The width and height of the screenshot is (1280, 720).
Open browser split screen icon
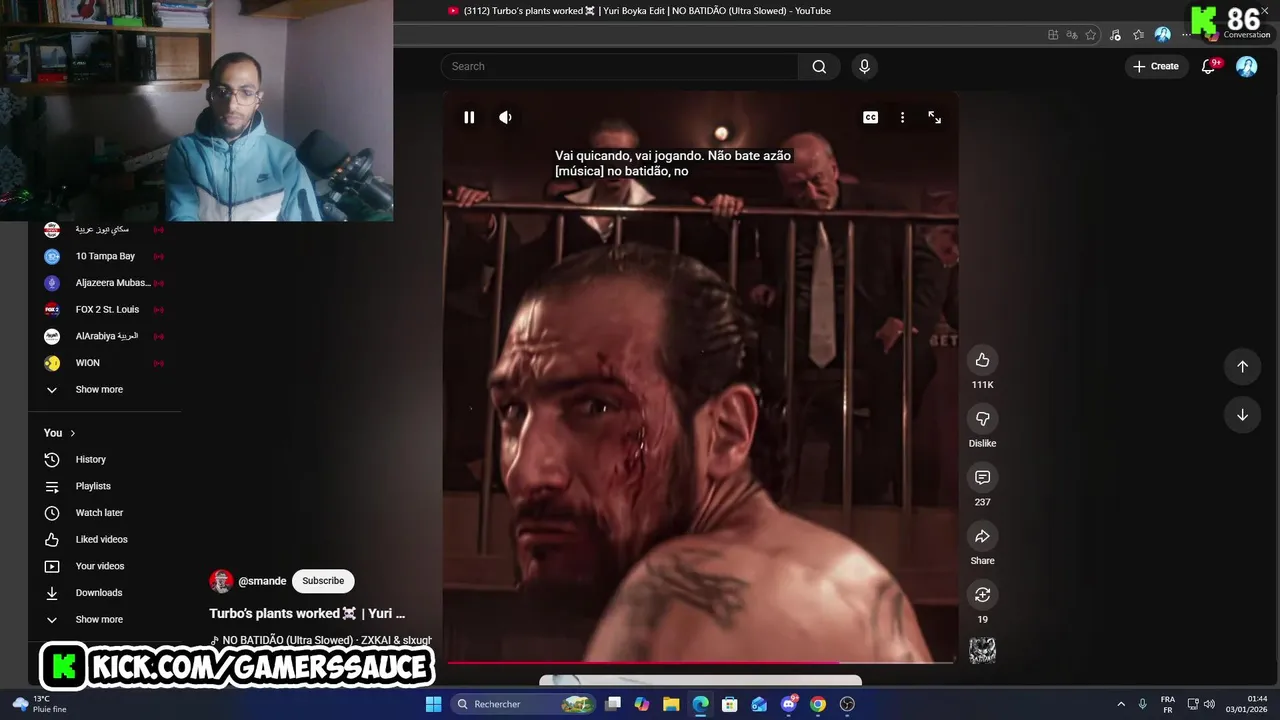(1053, 34)
